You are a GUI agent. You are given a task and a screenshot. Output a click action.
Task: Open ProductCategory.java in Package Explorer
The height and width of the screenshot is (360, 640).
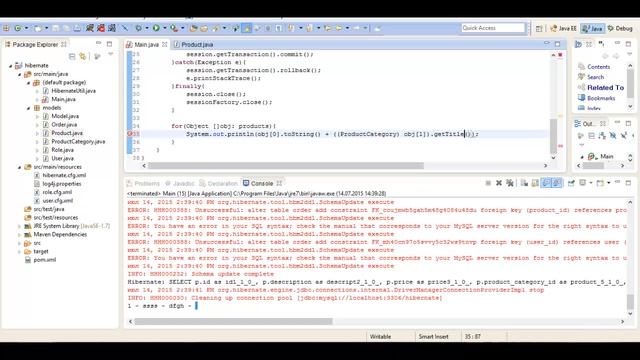(x=78, y=142)
